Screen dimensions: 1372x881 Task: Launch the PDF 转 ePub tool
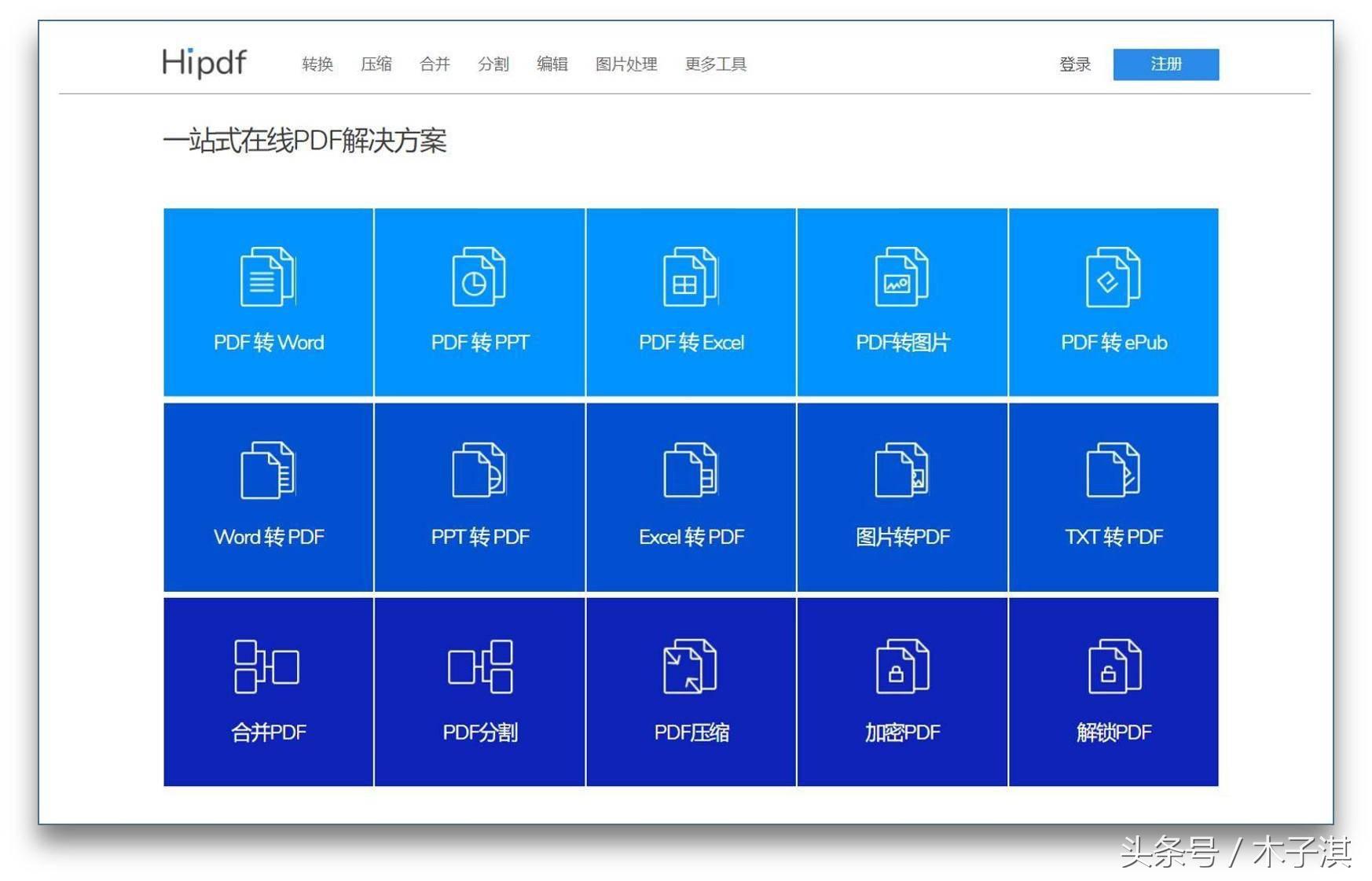[x=1113, y=301]
